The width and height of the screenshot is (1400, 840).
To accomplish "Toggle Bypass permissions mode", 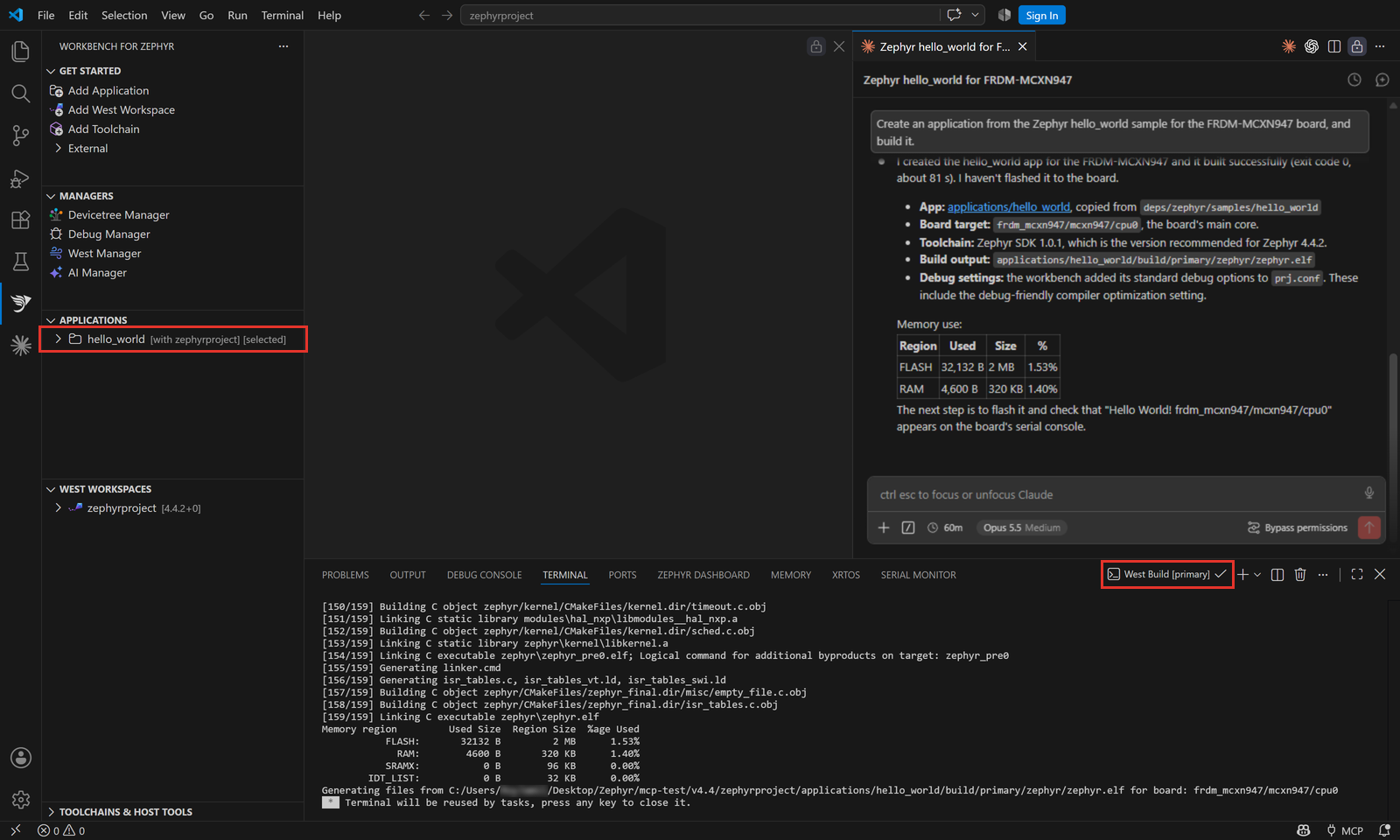I will tap(1298, 528).
